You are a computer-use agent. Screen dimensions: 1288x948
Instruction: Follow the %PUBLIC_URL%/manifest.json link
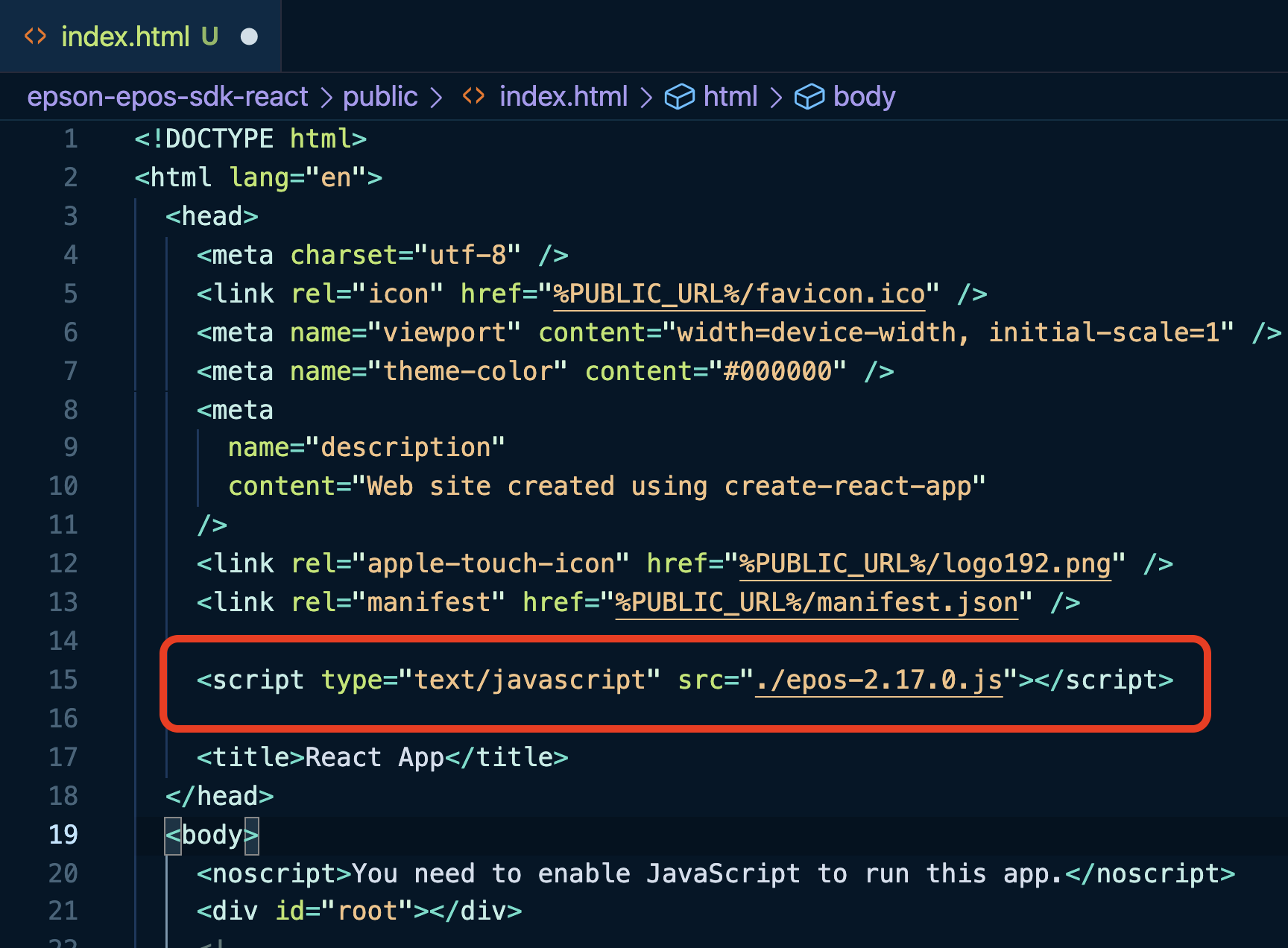click(817, 602)
